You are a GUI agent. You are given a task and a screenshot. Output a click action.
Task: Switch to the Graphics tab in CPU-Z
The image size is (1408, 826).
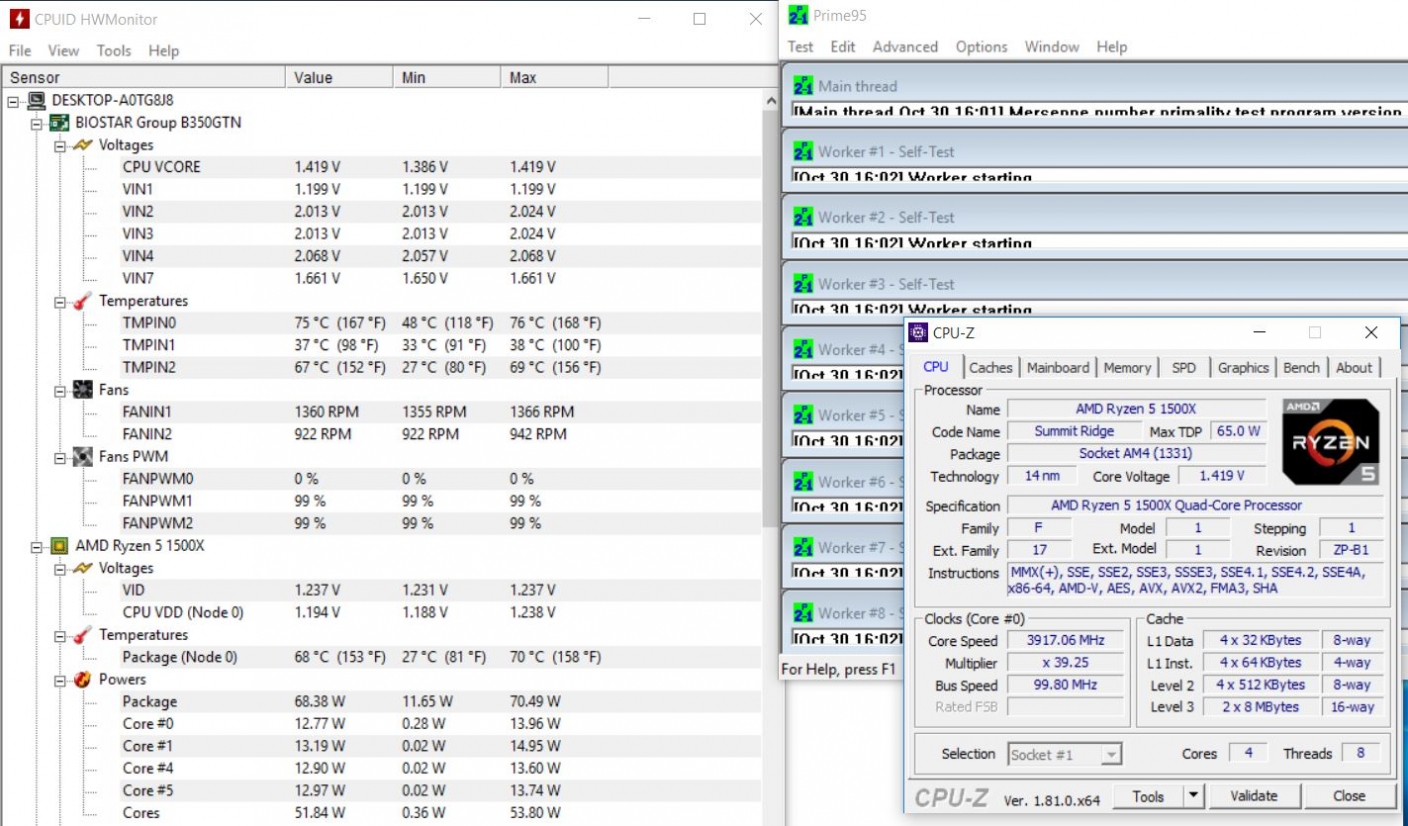1243,367
